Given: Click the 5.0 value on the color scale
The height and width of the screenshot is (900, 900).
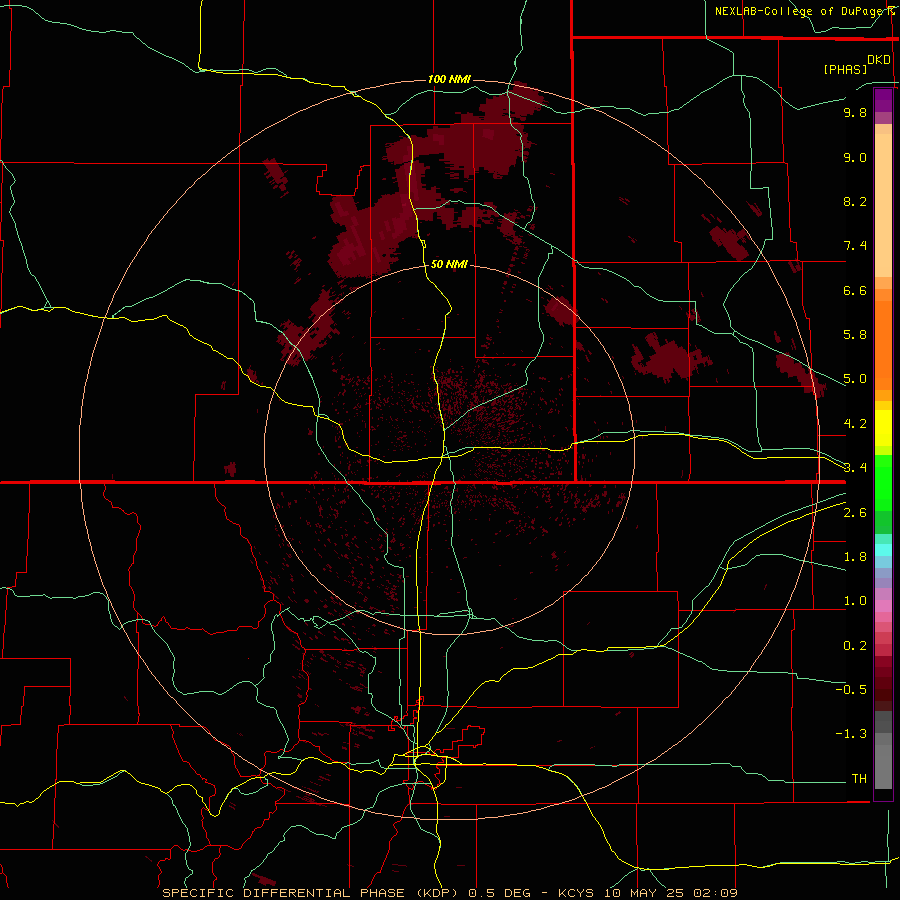Looking at the screenshot, I should coord(855,379).
